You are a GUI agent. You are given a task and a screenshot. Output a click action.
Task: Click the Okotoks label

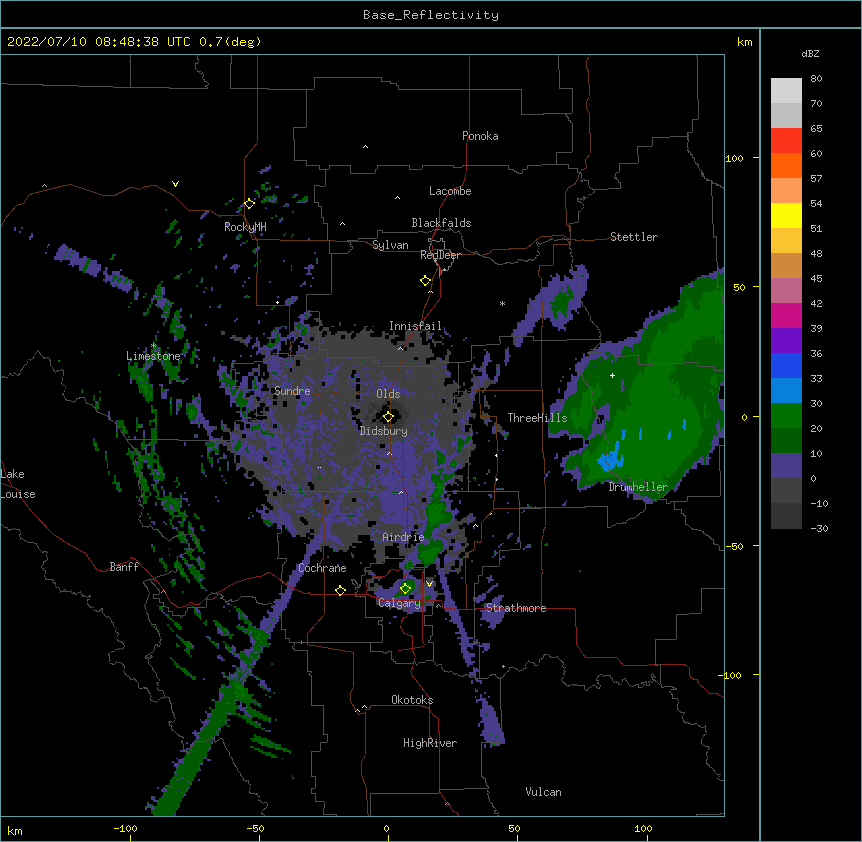tap(412, 700)
